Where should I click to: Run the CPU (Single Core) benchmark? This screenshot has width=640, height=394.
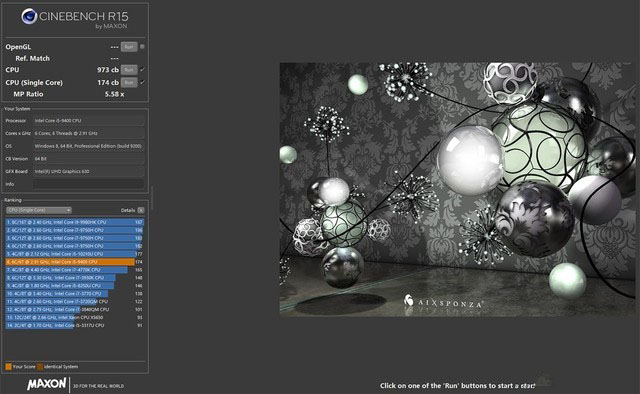point(129,82)
